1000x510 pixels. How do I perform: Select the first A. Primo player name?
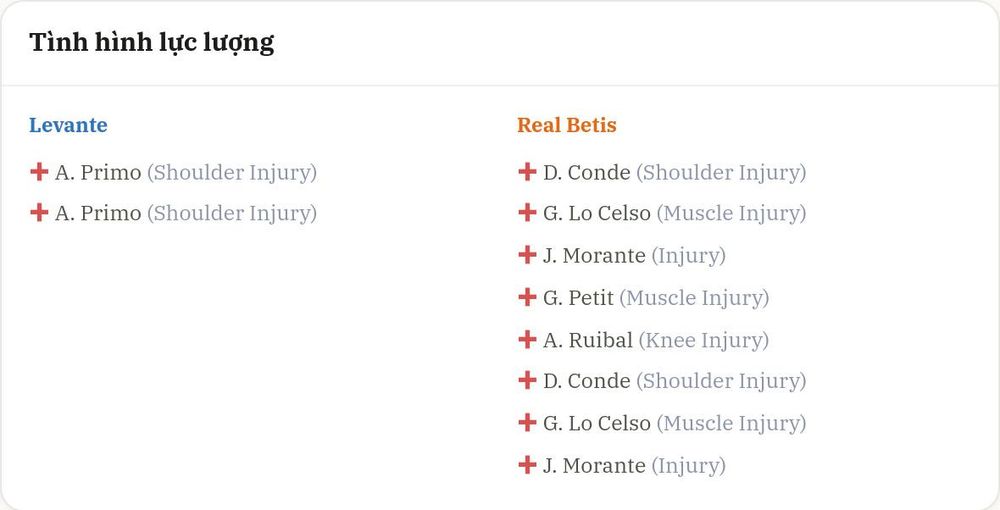[x=98, y=172]
